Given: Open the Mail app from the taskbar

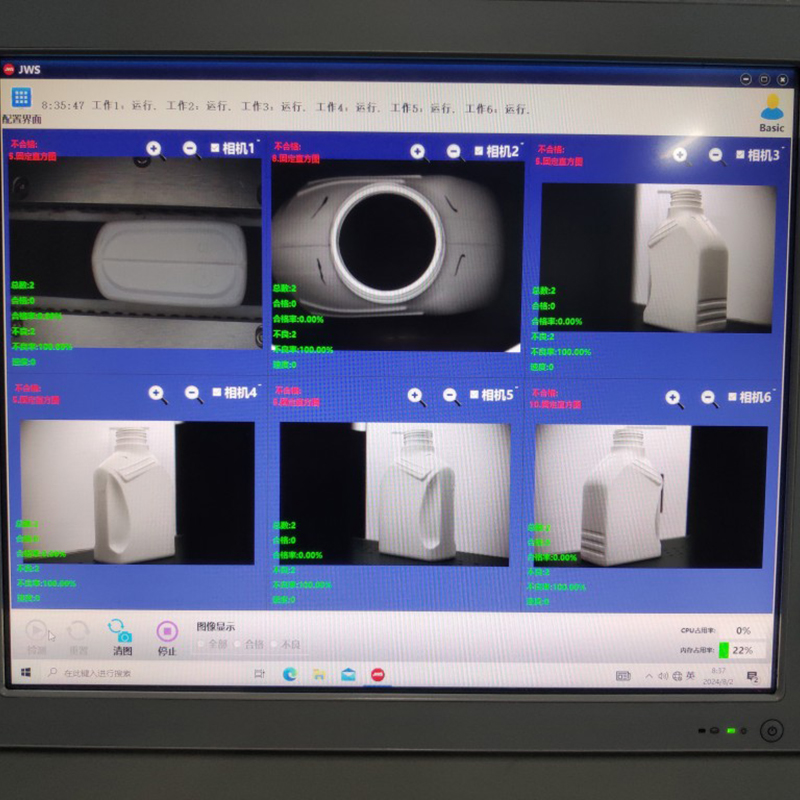Looking at the screenshot, I should tap(348, 674).
